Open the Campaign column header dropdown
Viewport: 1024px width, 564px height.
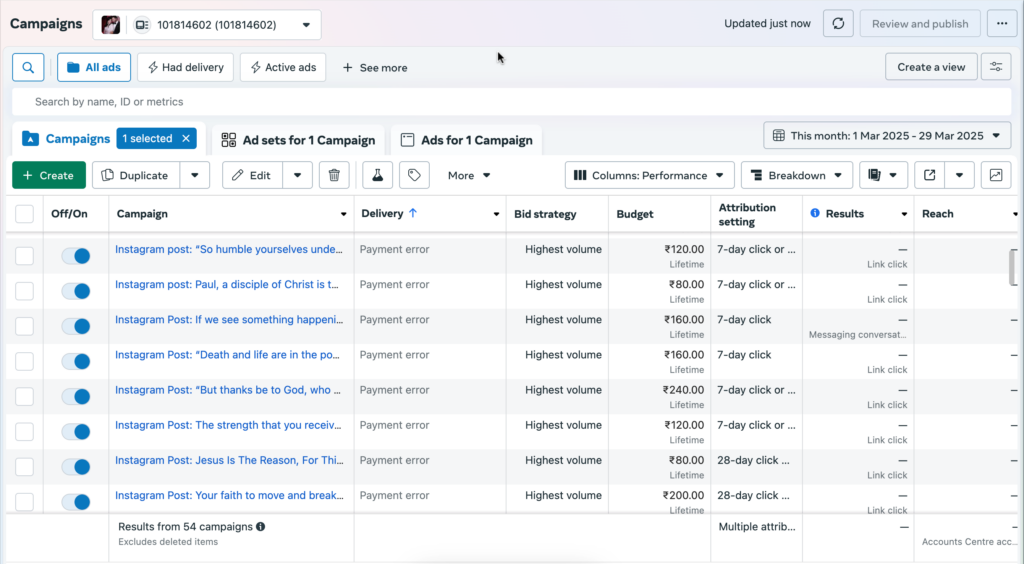coord(344,214)
